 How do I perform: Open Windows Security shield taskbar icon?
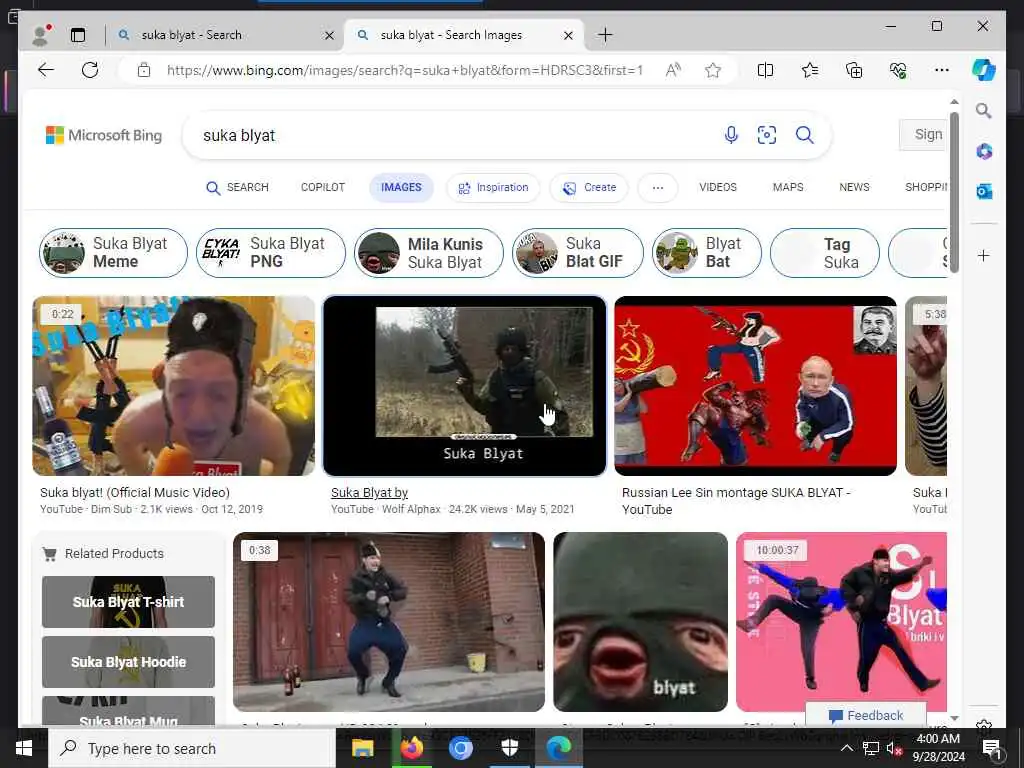point(509,748)
